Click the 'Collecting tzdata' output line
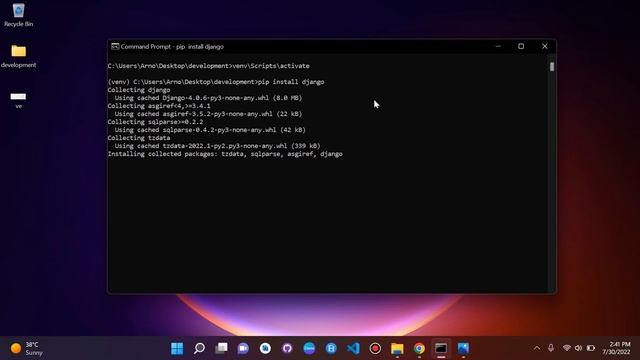 pyautogui.click(x=139, y=138)
